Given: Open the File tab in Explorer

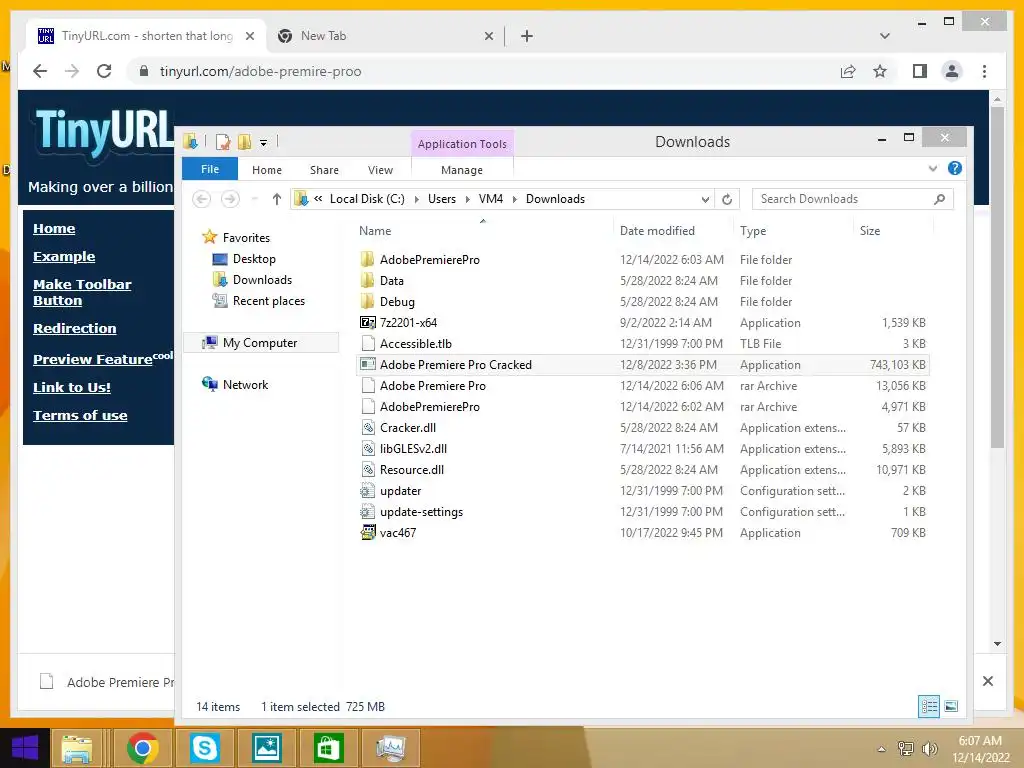Looking at the screenshot, I should click(210, 169).
